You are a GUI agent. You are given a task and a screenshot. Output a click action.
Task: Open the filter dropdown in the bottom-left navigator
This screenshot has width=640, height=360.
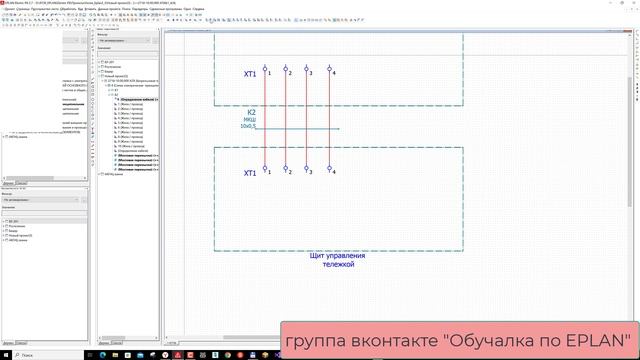[x=40, y=200]
